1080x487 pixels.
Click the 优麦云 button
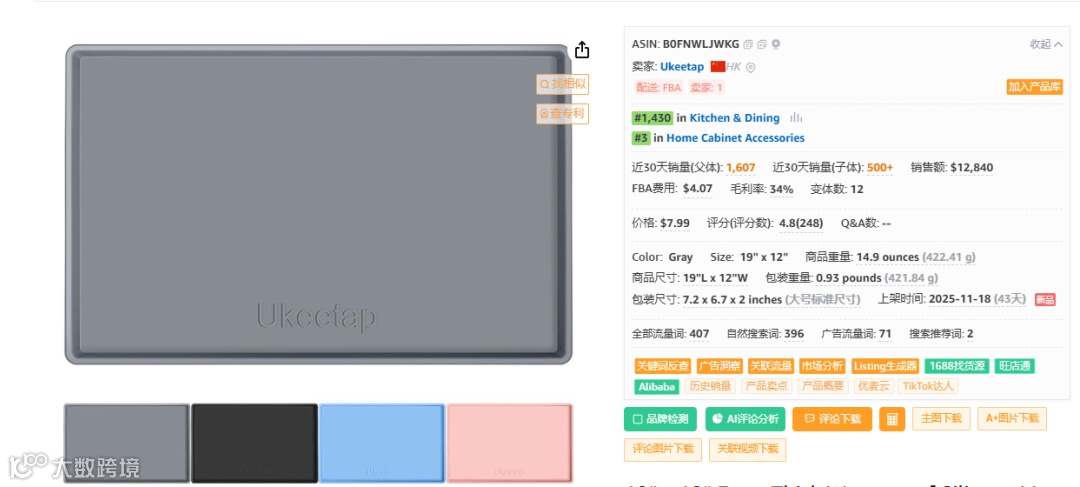pyautogui.click(x=873, y=386)
